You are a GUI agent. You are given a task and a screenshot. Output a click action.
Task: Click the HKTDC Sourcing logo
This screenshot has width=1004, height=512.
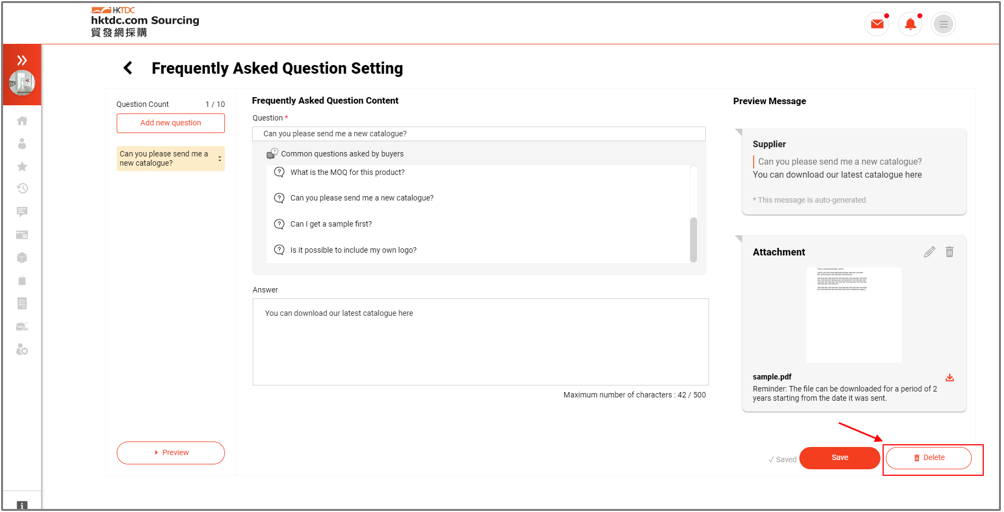point(145,22)
